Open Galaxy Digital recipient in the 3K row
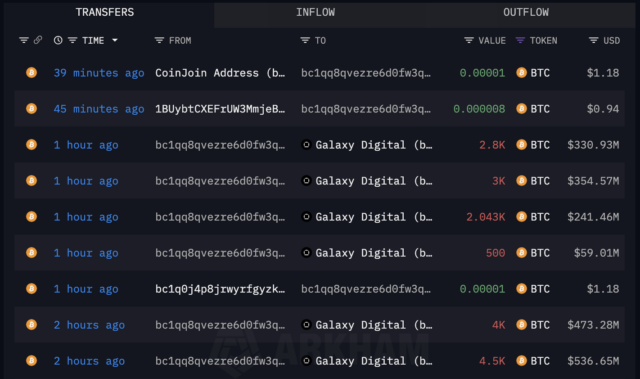The image size is (640, 379). click(x=373, y=181)
